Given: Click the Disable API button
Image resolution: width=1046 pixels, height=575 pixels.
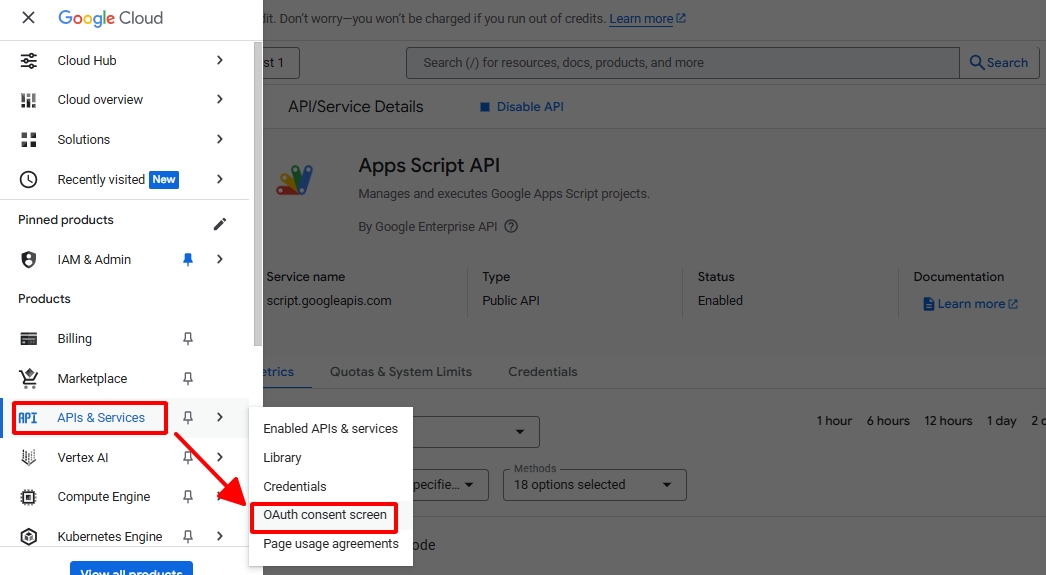Looking at the screenshot, I should (522, 107).
